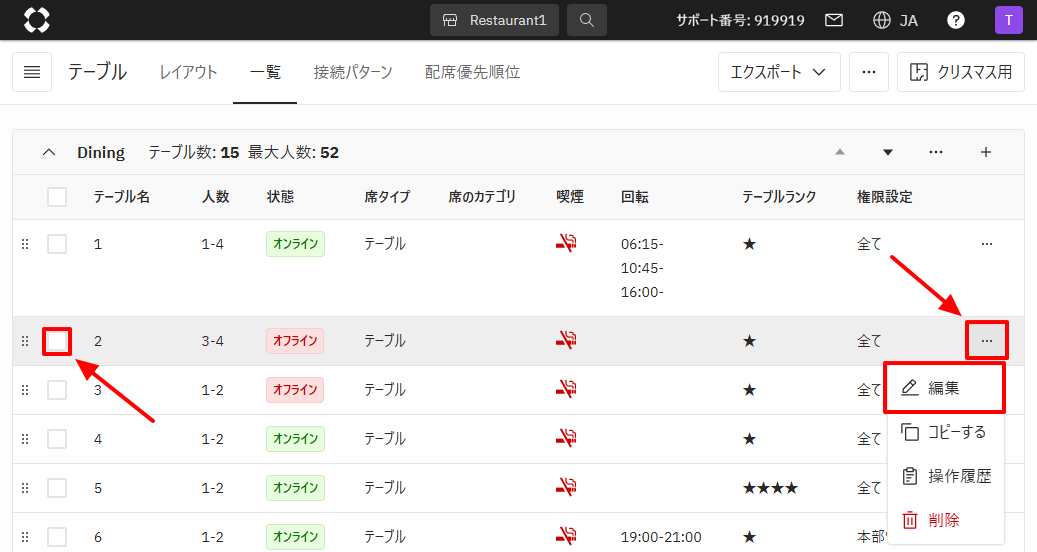Check the checkbox for table 1
The height and width of the screenshot is (552, 1037).
(57, 244)
